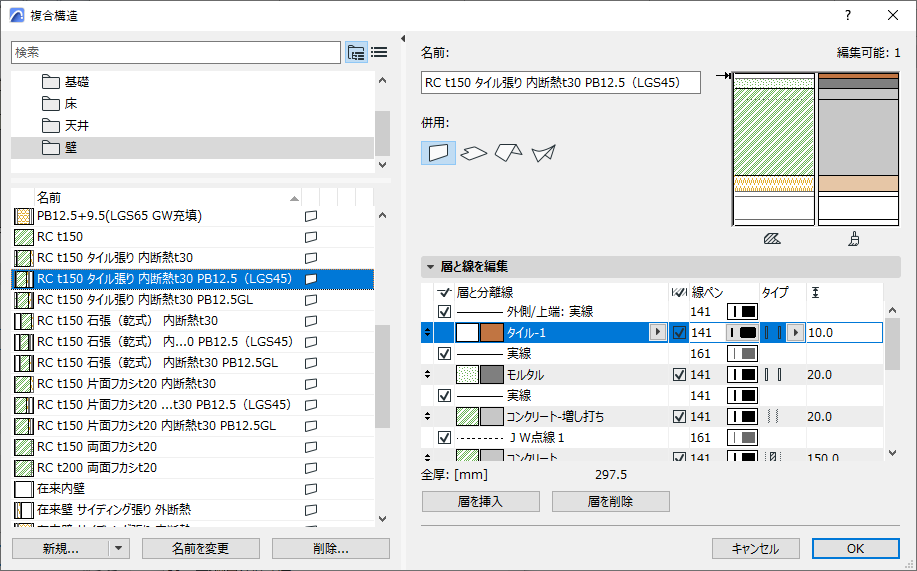This screenshot has height=571, width=917.
Task: Open the 床 folder
Action: coord(193,104)
